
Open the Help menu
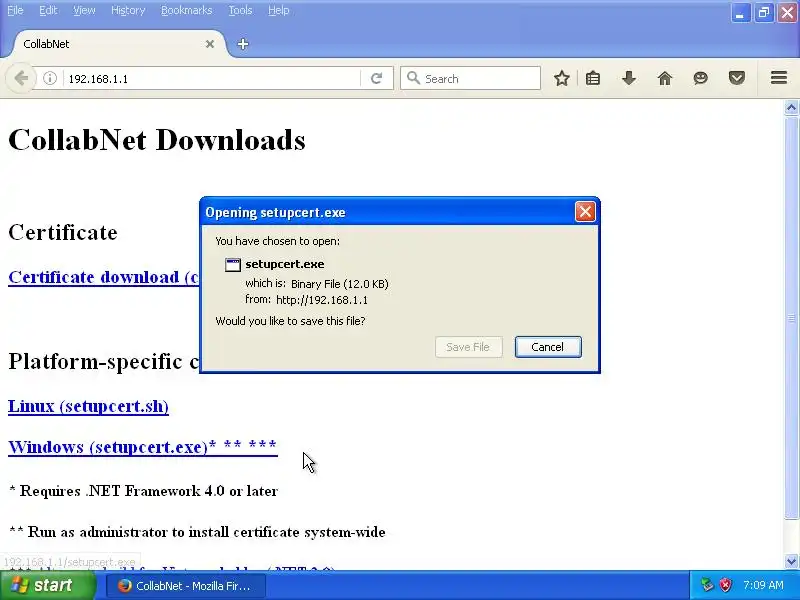[x=279, y=10]
